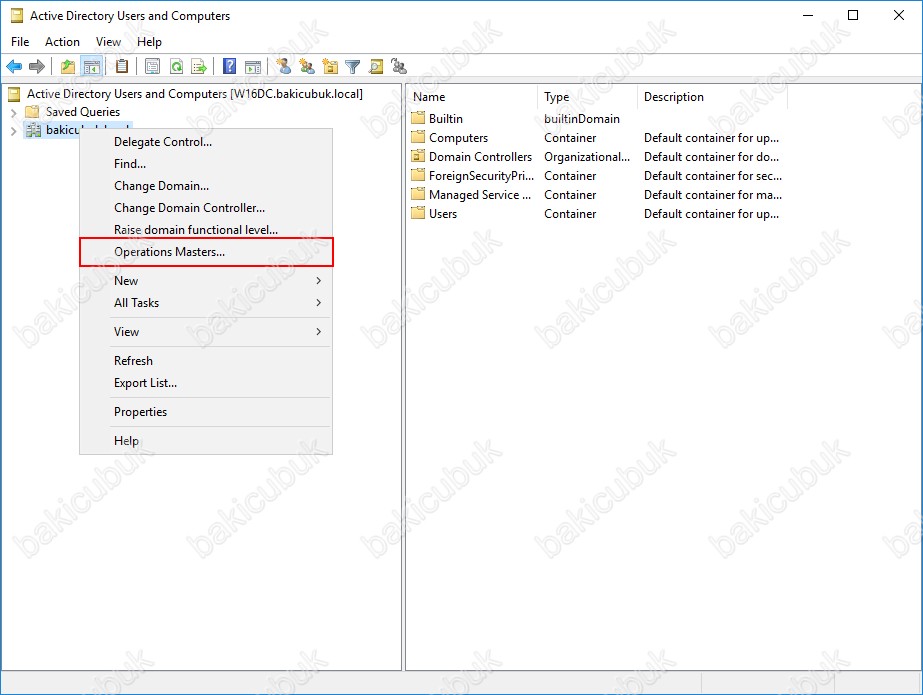Screen dimensions: 923x695
Task: Select Active Directory Users and Computers root node
Action: click(195, 94)
